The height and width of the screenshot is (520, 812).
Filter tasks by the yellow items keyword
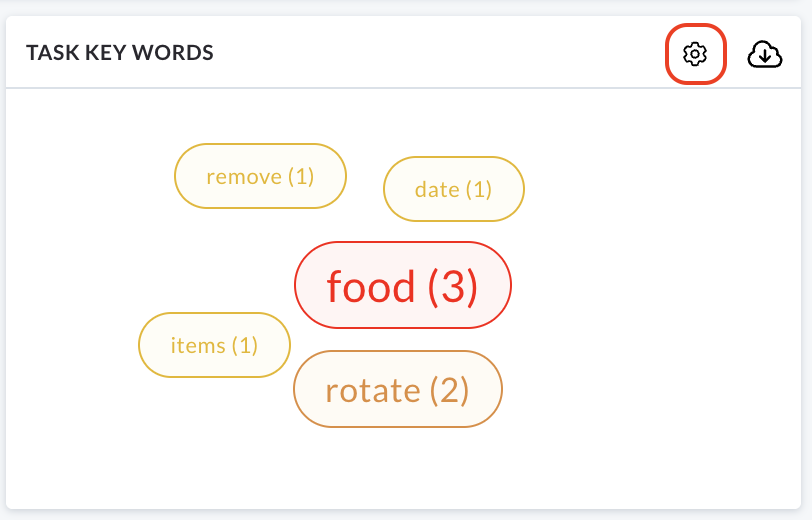214,345
